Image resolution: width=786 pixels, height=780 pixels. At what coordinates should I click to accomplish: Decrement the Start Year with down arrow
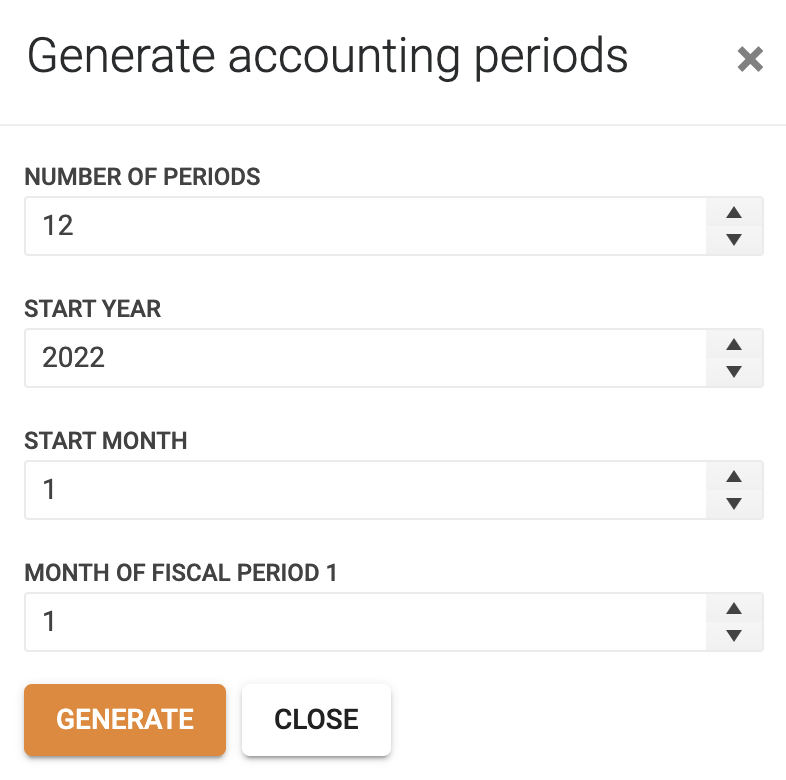click(x=734, y=371)
